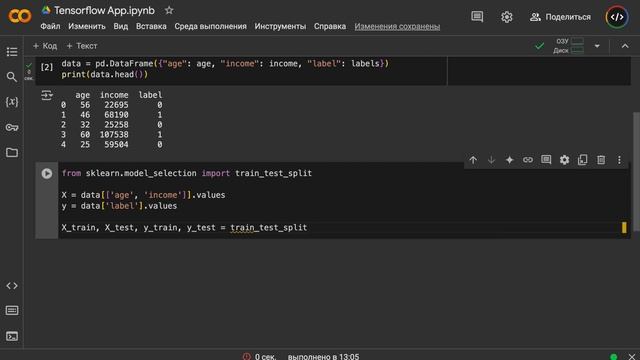Click the 'age' column header in output
This screenshot has height=360, width=640.
pos(82,95)
